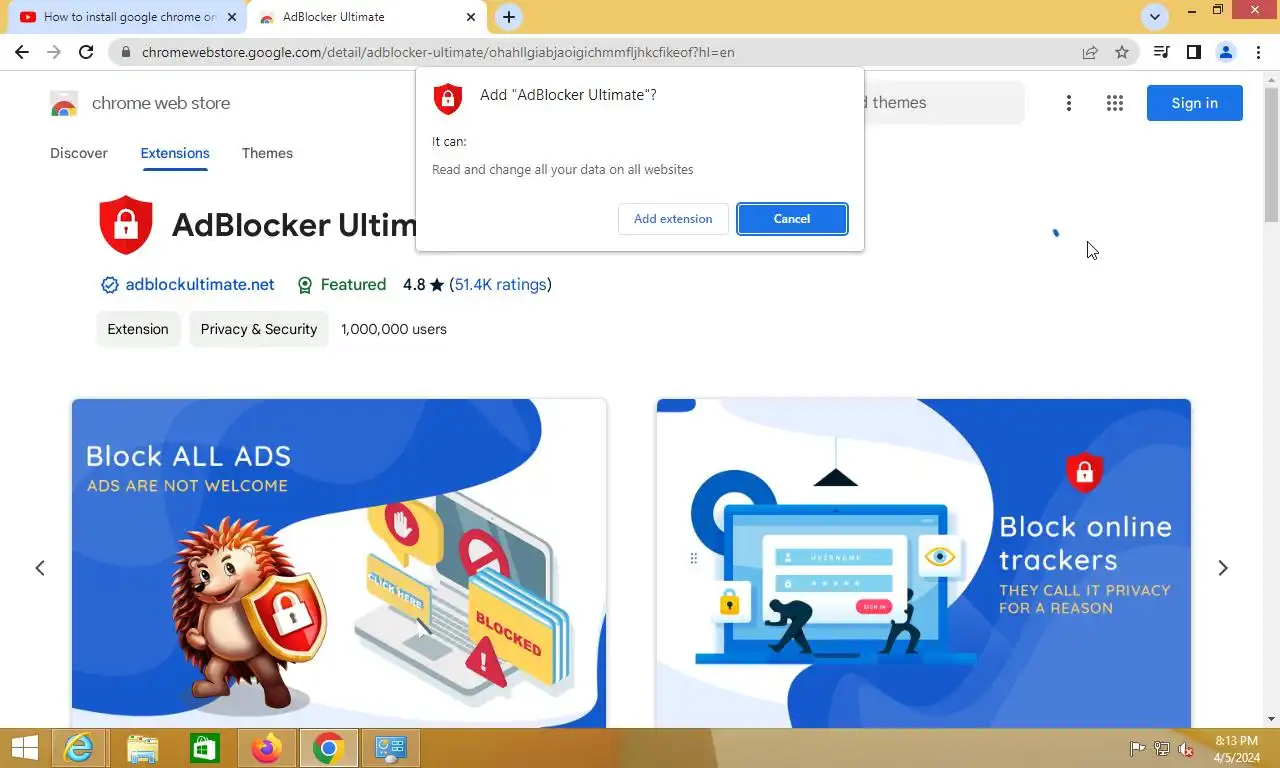Click the Featured badge
Viewport: 1280px width, 768px height.
(x=342, y=285)
